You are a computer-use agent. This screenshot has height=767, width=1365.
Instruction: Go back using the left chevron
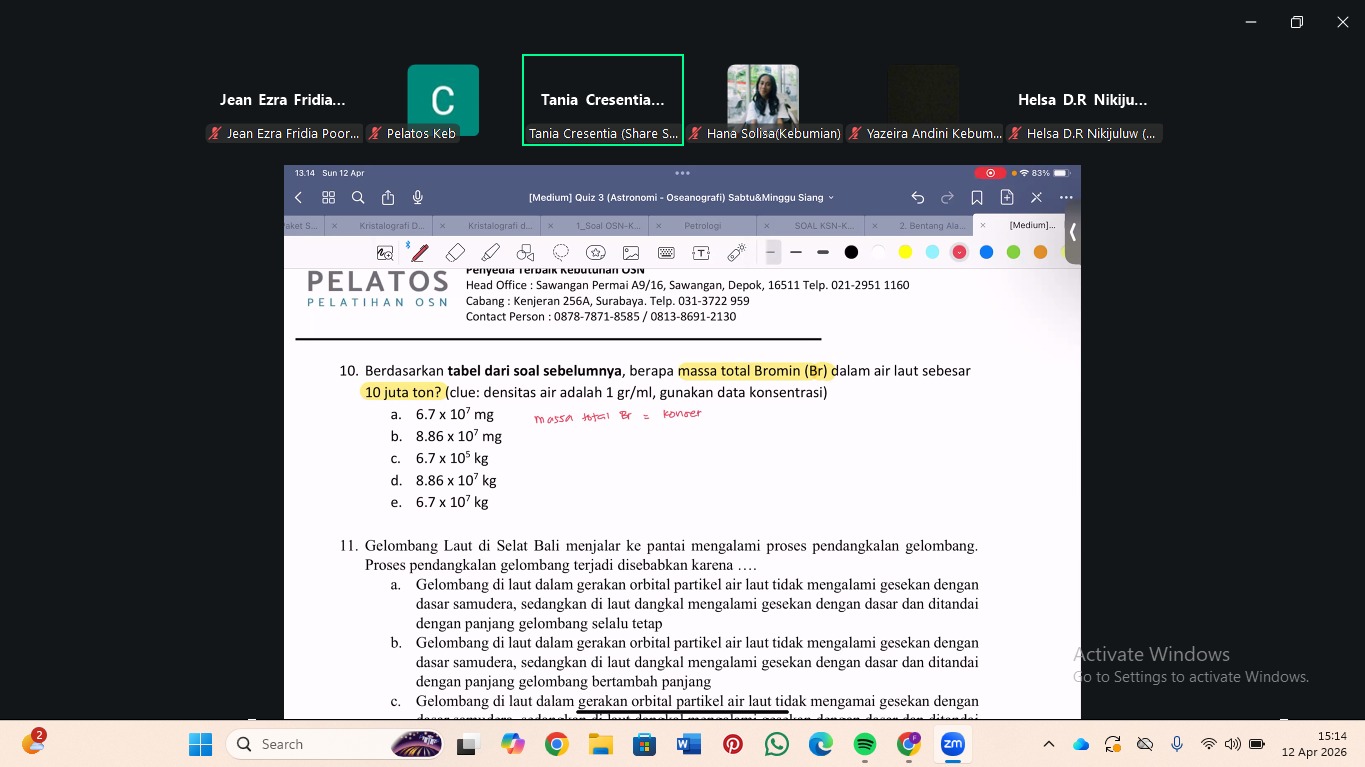pos(298,198)
